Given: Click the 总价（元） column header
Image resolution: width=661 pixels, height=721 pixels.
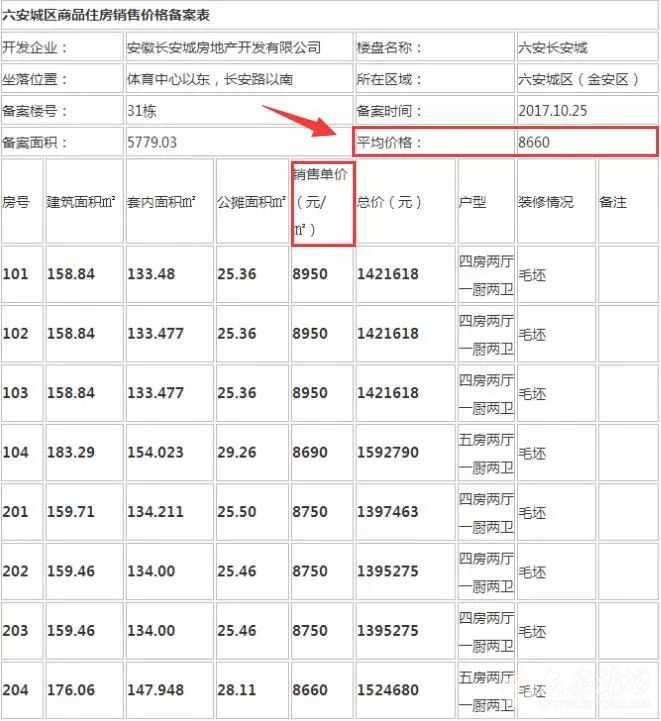Looking at the screenshot, I should (390, 202).
